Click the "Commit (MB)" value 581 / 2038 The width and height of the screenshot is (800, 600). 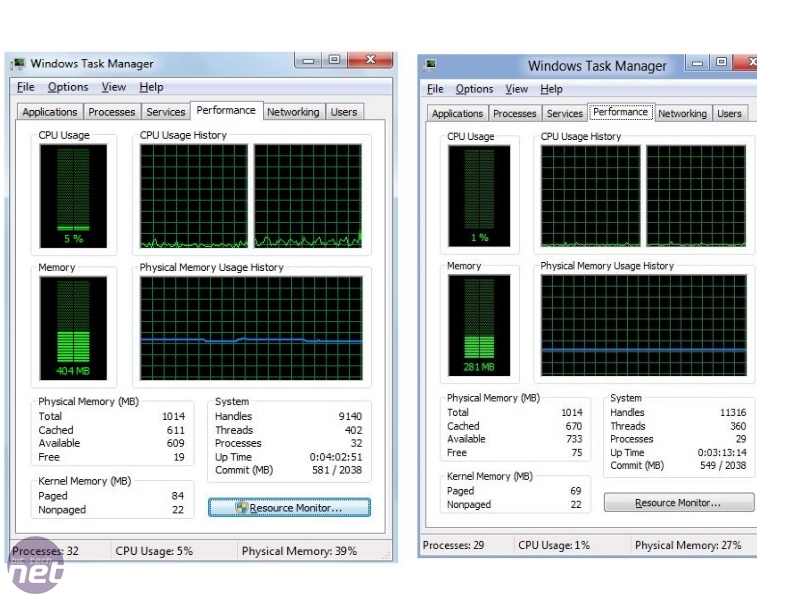click(x=337, y=470)
